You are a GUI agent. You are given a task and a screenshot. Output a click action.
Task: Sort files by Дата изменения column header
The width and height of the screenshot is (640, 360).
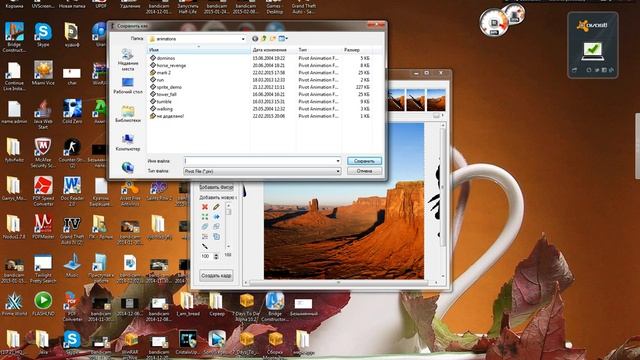point(273,50)
